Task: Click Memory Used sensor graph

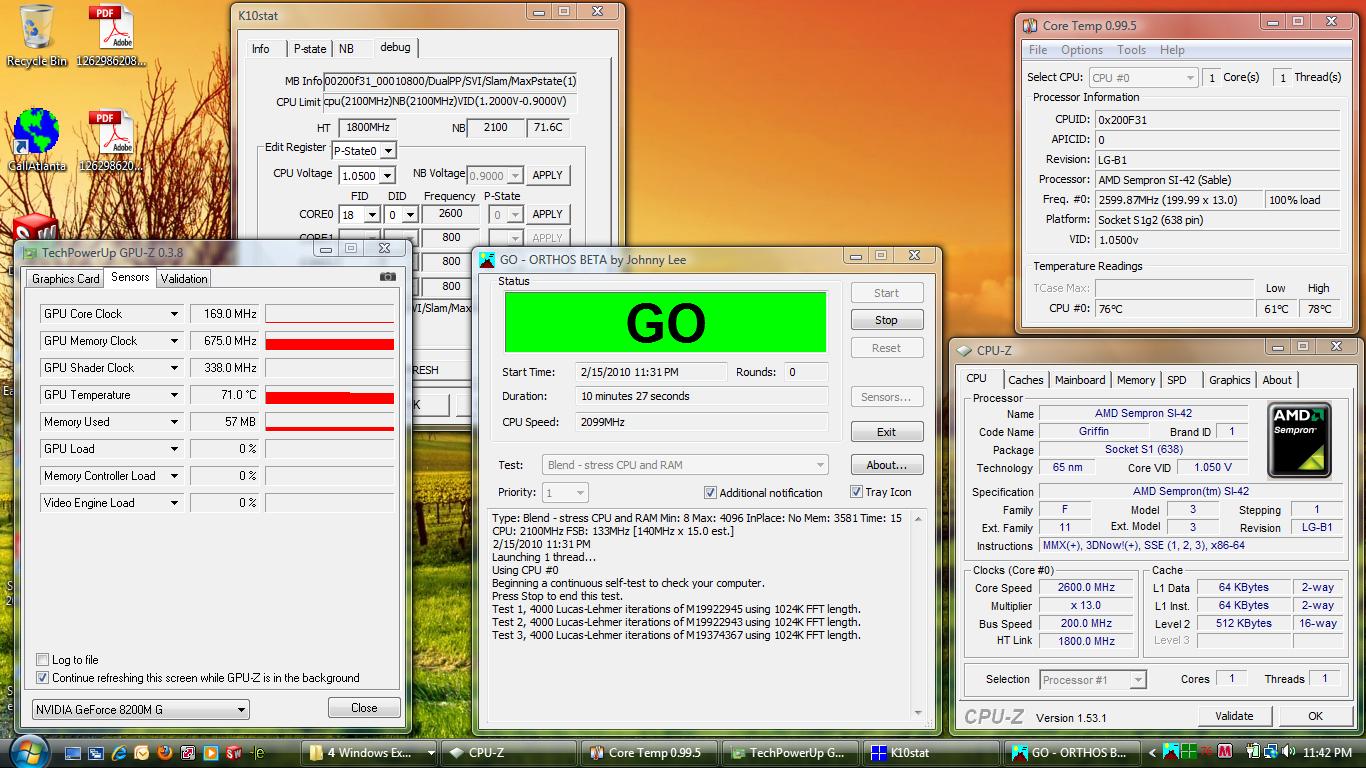Action: tap(329, 422)
